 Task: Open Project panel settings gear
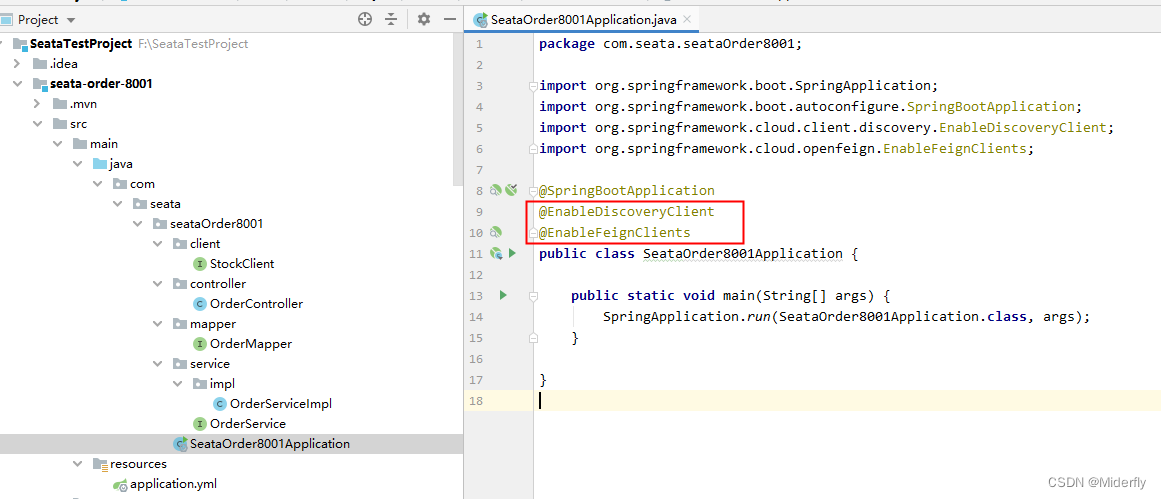424,19
